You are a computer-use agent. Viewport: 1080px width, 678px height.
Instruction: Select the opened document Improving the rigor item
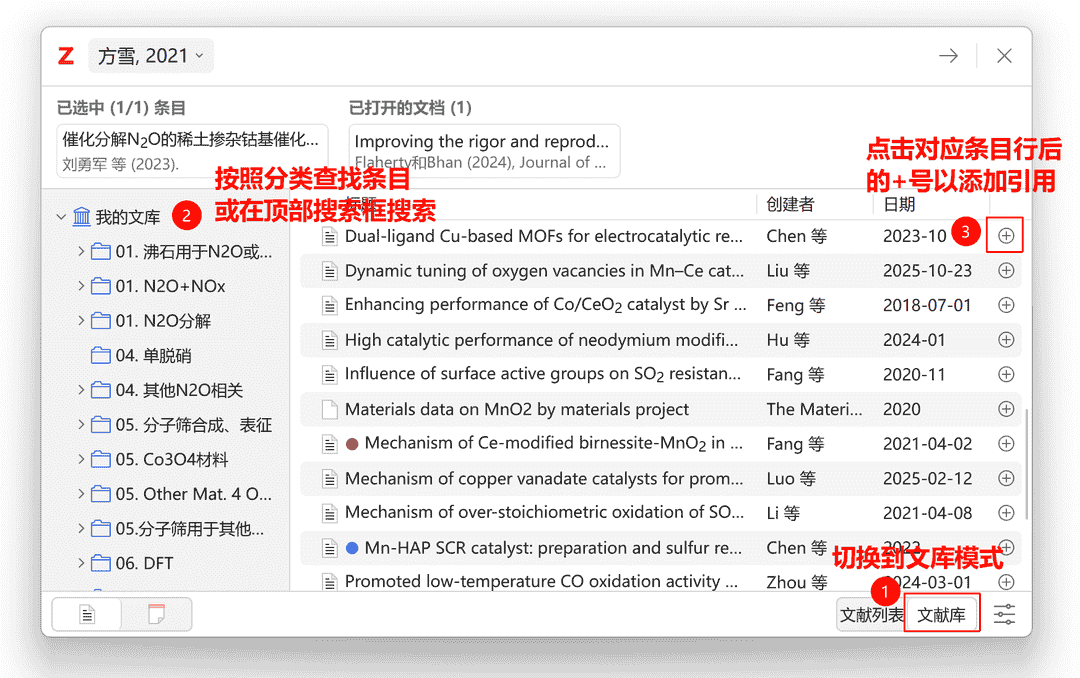[483, 151]
